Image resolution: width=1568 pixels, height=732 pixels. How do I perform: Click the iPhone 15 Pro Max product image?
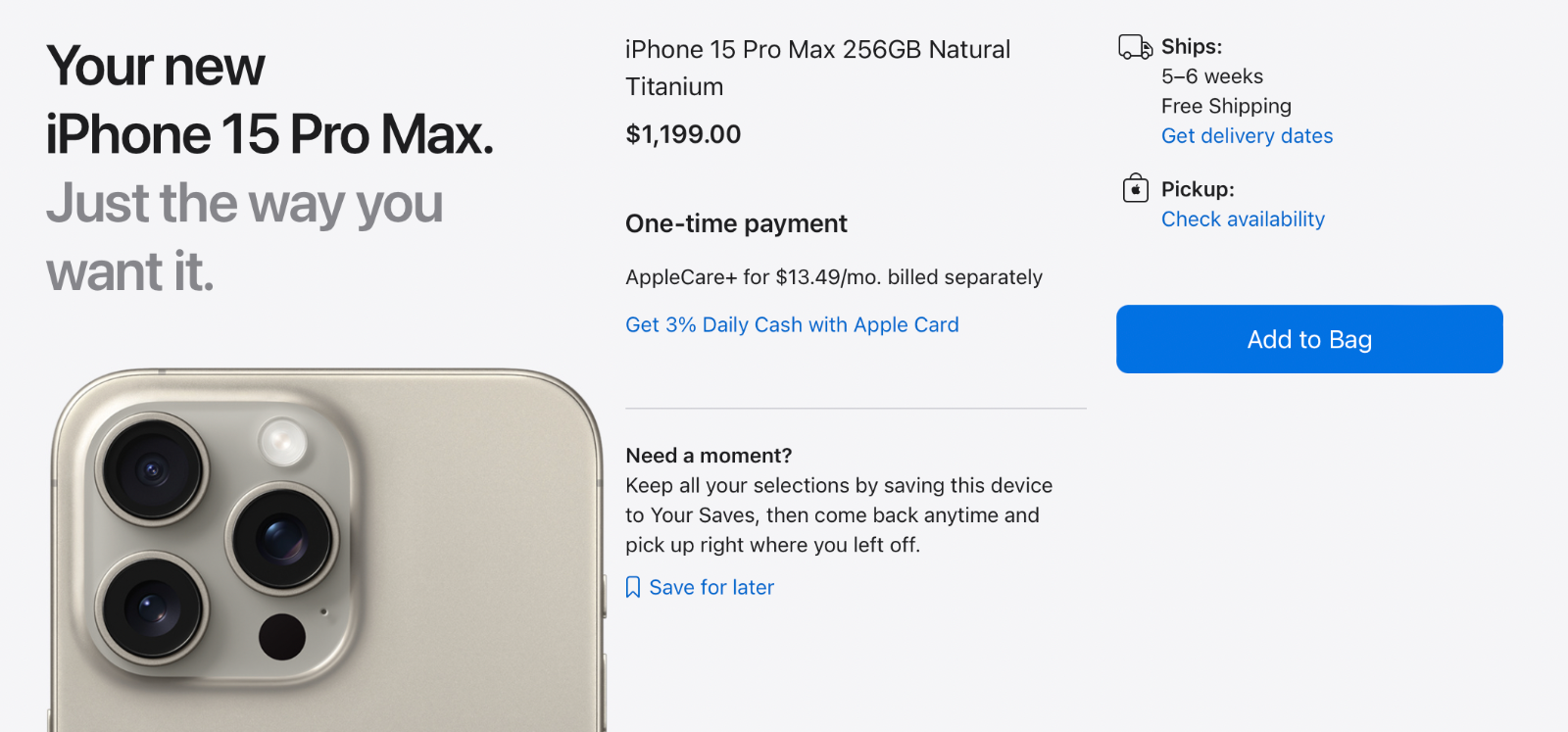click(326, 550)
